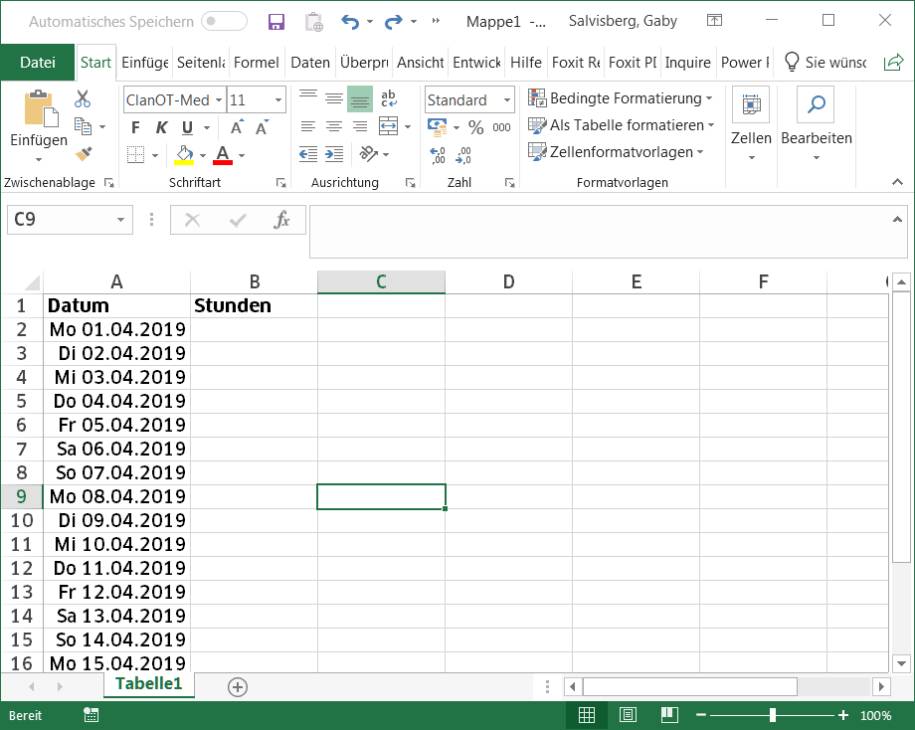915x730 pixels.
Task: Click the Save disk icon
Action: pyautogui.click(x=277, y=21)
